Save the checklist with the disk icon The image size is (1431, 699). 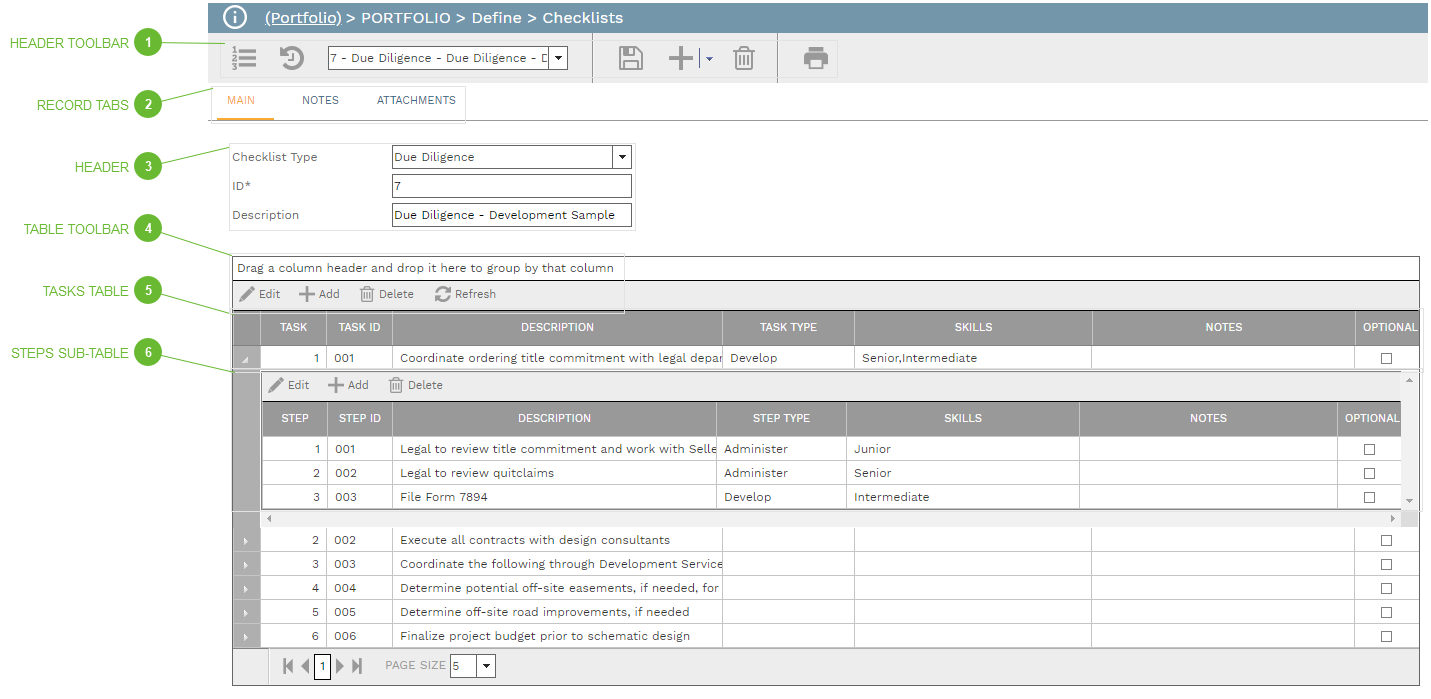pos(631,58)
